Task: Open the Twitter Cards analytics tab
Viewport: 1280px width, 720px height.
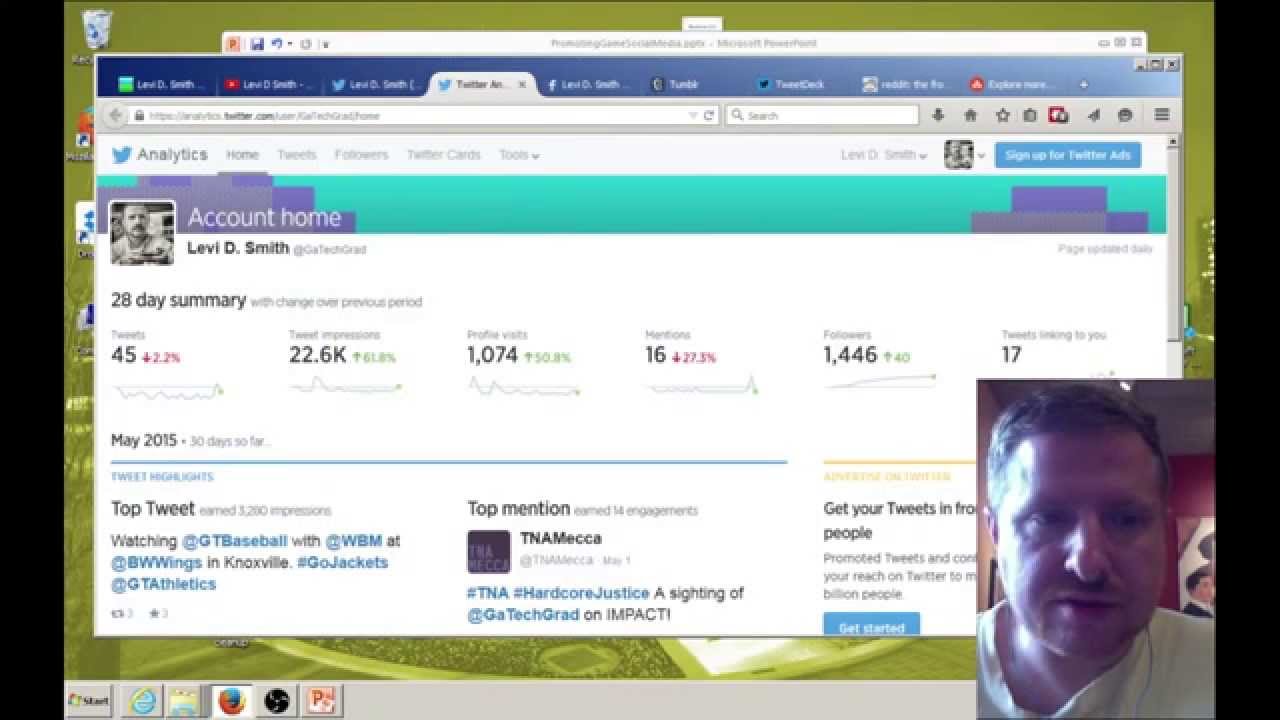Action: point(443,155)
